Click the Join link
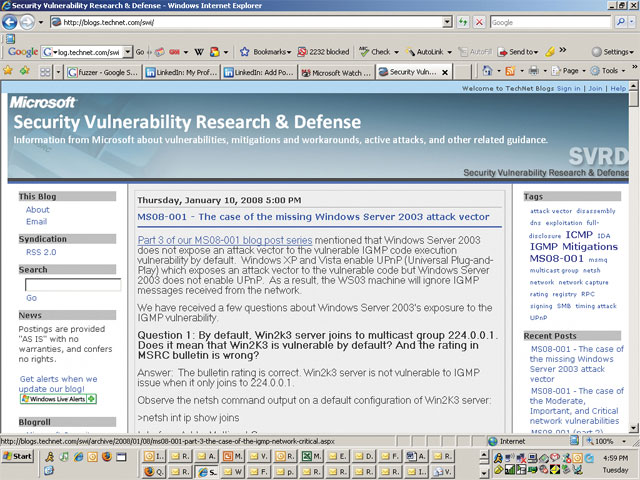 [x=595, y=88]
